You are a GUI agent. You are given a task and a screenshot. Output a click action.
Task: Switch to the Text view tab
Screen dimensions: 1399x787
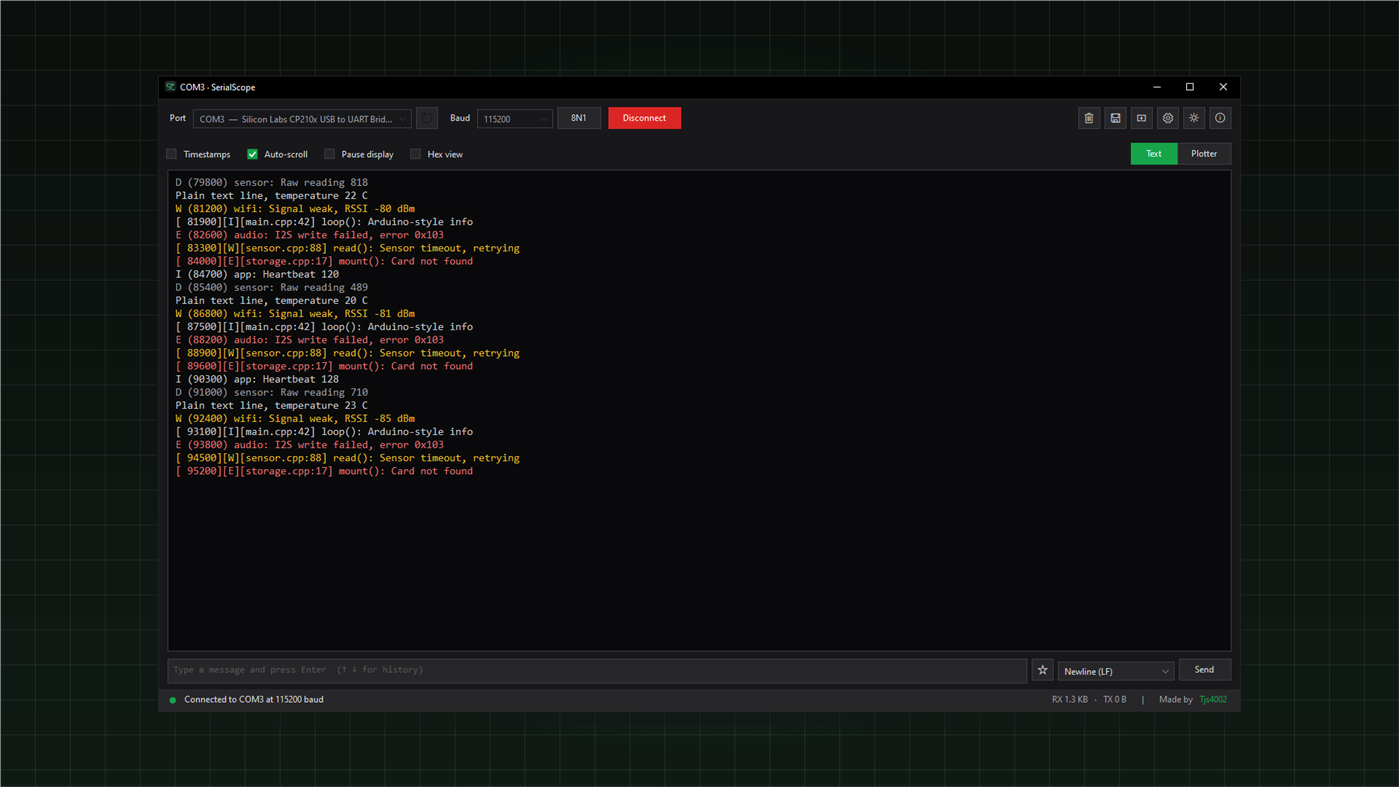[x=1154, y=153]
